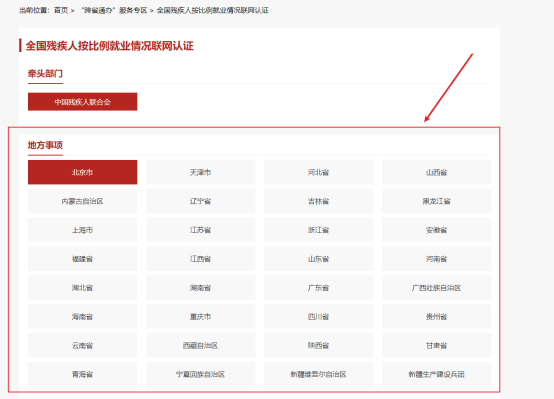The image size is (554, 399).
Task: Pick 云南省 from the grid
Action: (83, 345)
